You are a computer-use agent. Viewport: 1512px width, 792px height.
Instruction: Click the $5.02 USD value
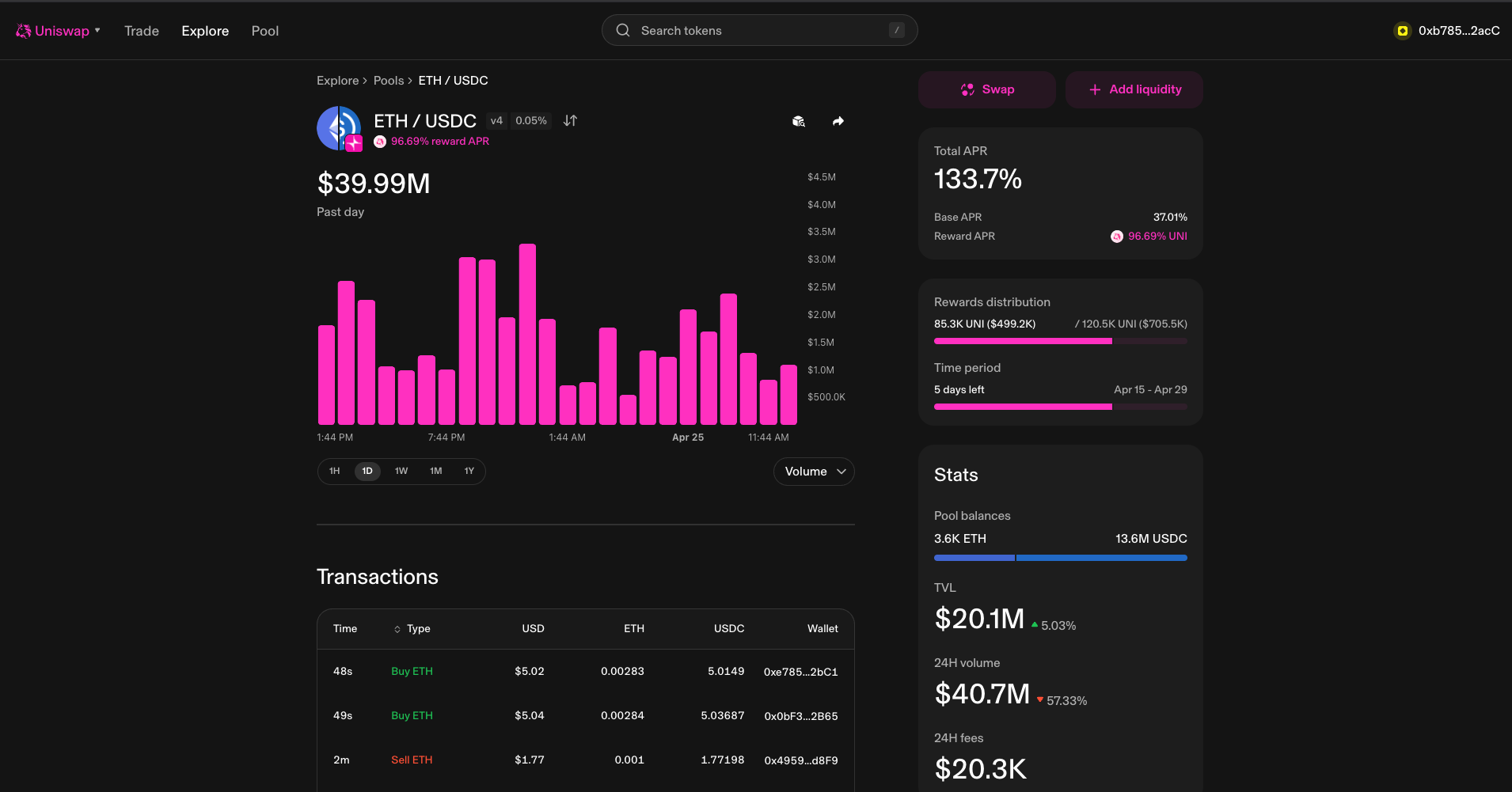pos(530,672)
